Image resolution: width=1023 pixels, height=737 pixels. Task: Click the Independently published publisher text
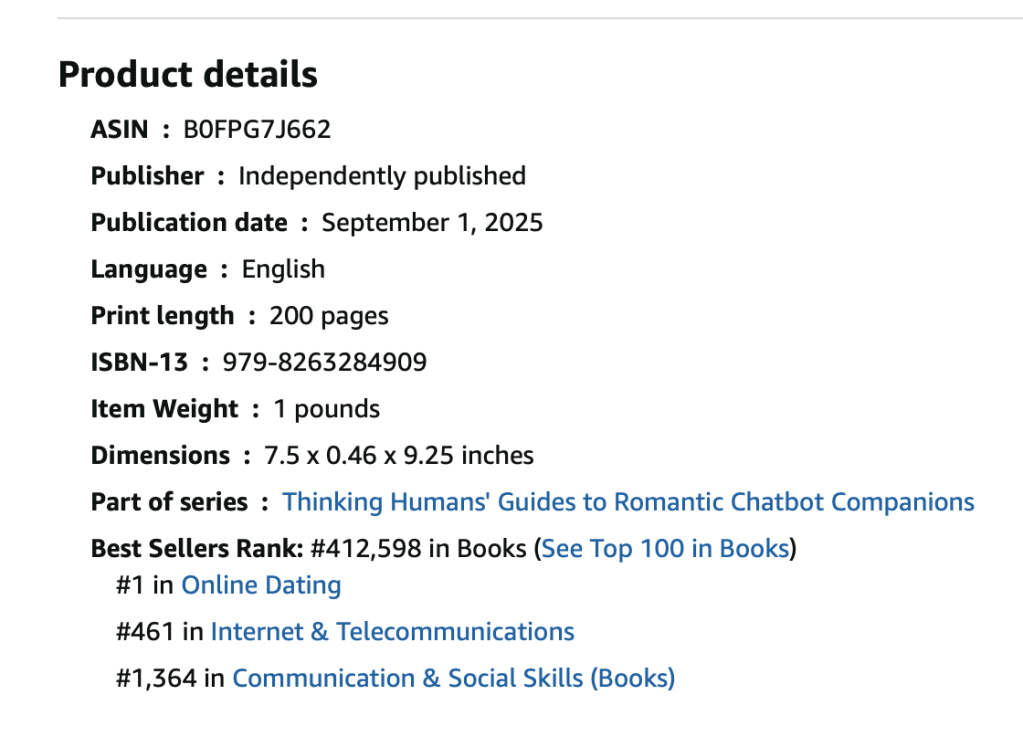coord(381,176)
